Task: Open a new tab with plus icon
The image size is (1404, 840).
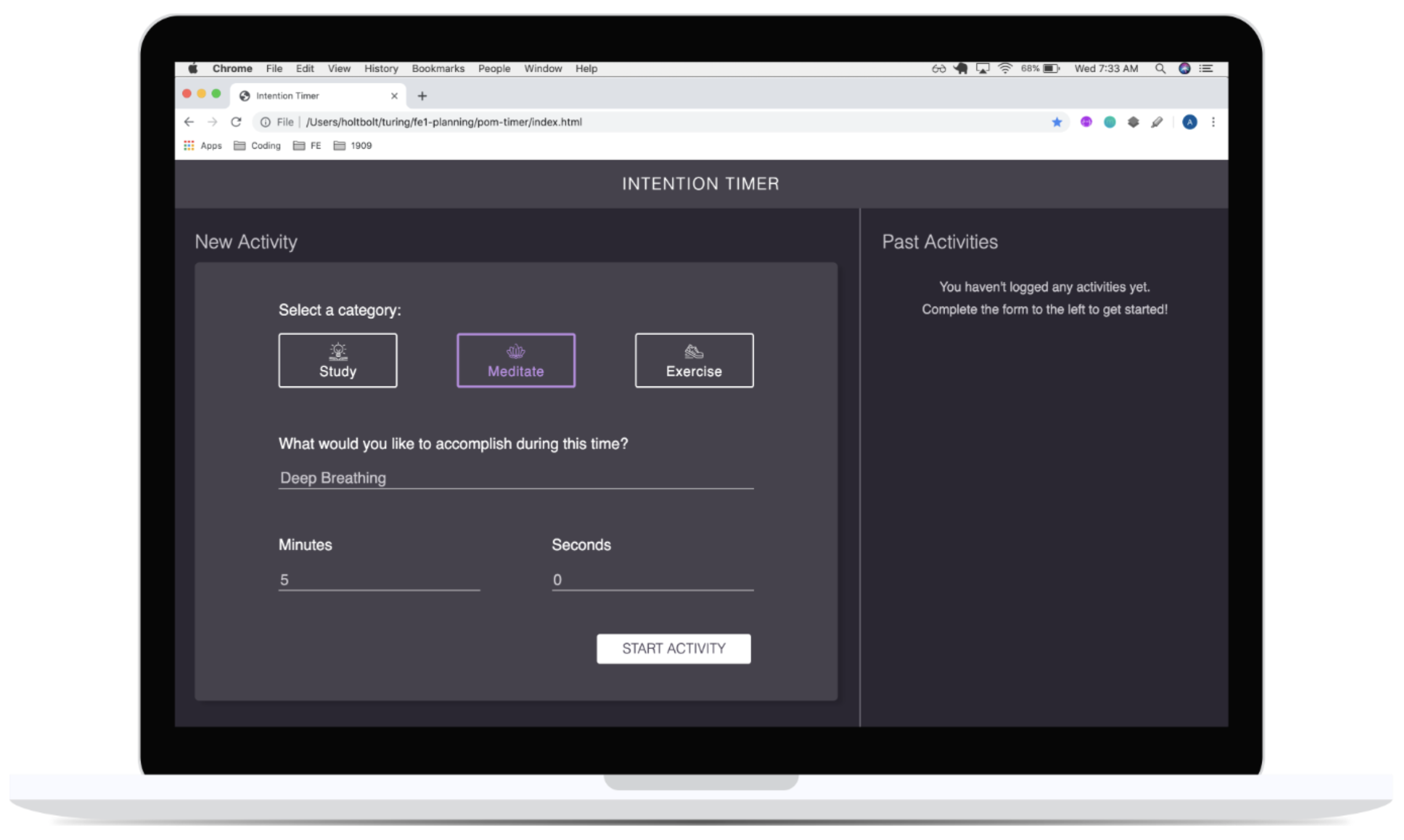Action: (422, 96)
